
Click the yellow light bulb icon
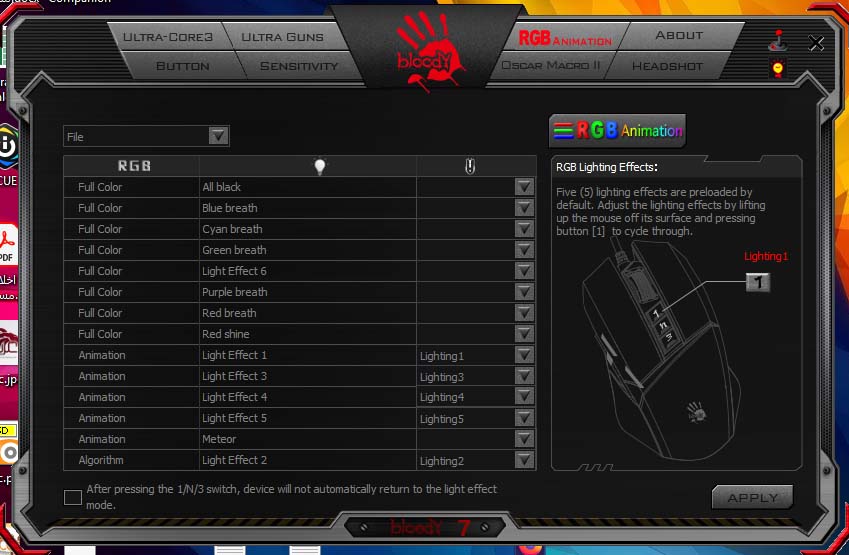click(777, 68)
